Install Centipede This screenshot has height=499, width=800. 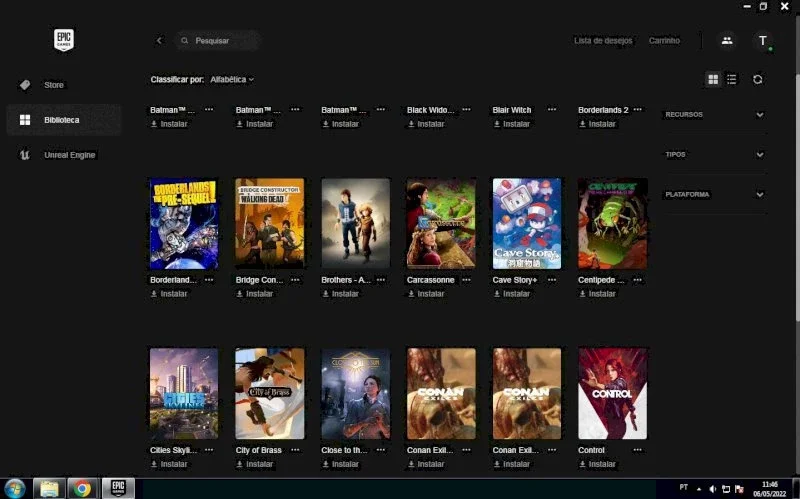pos(597,294)
